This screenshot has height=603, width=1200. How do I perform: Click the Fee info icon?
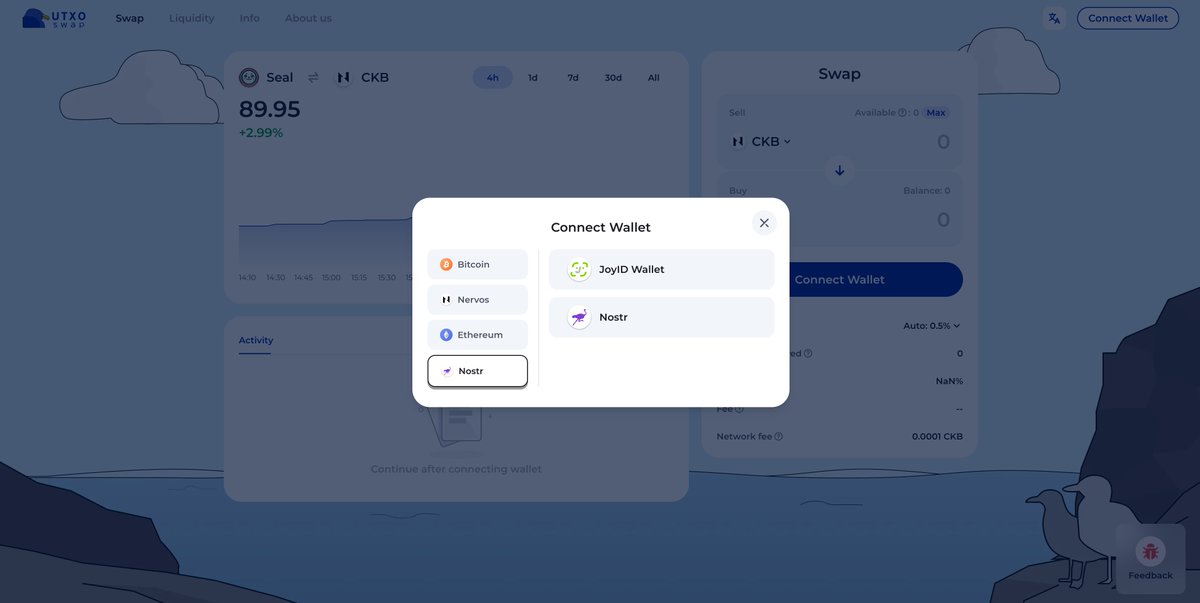point(740,409)
